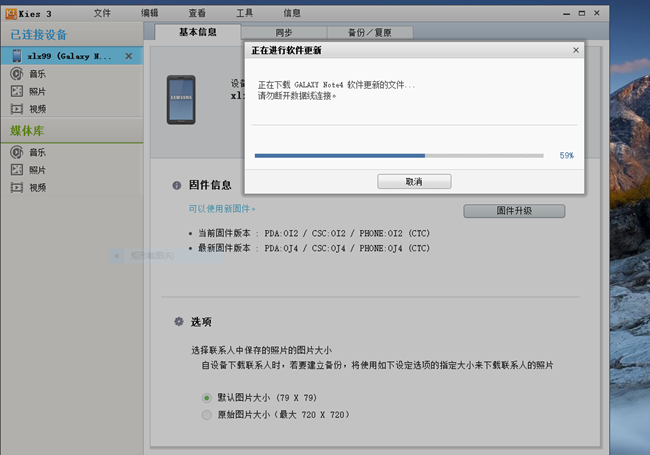Open connected device Videos icon
This screenshot has height=455, width=650.
17,109
